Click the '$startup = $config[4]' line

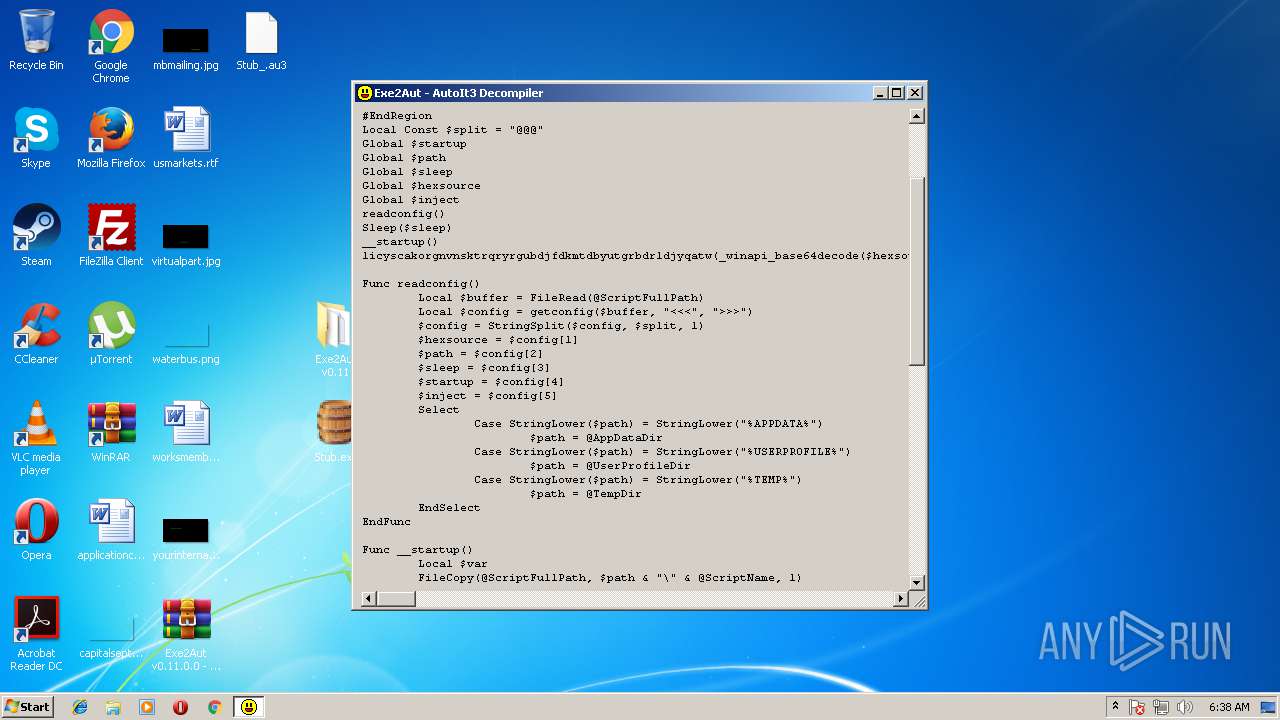pyautogui.click(x=491, y=382)
